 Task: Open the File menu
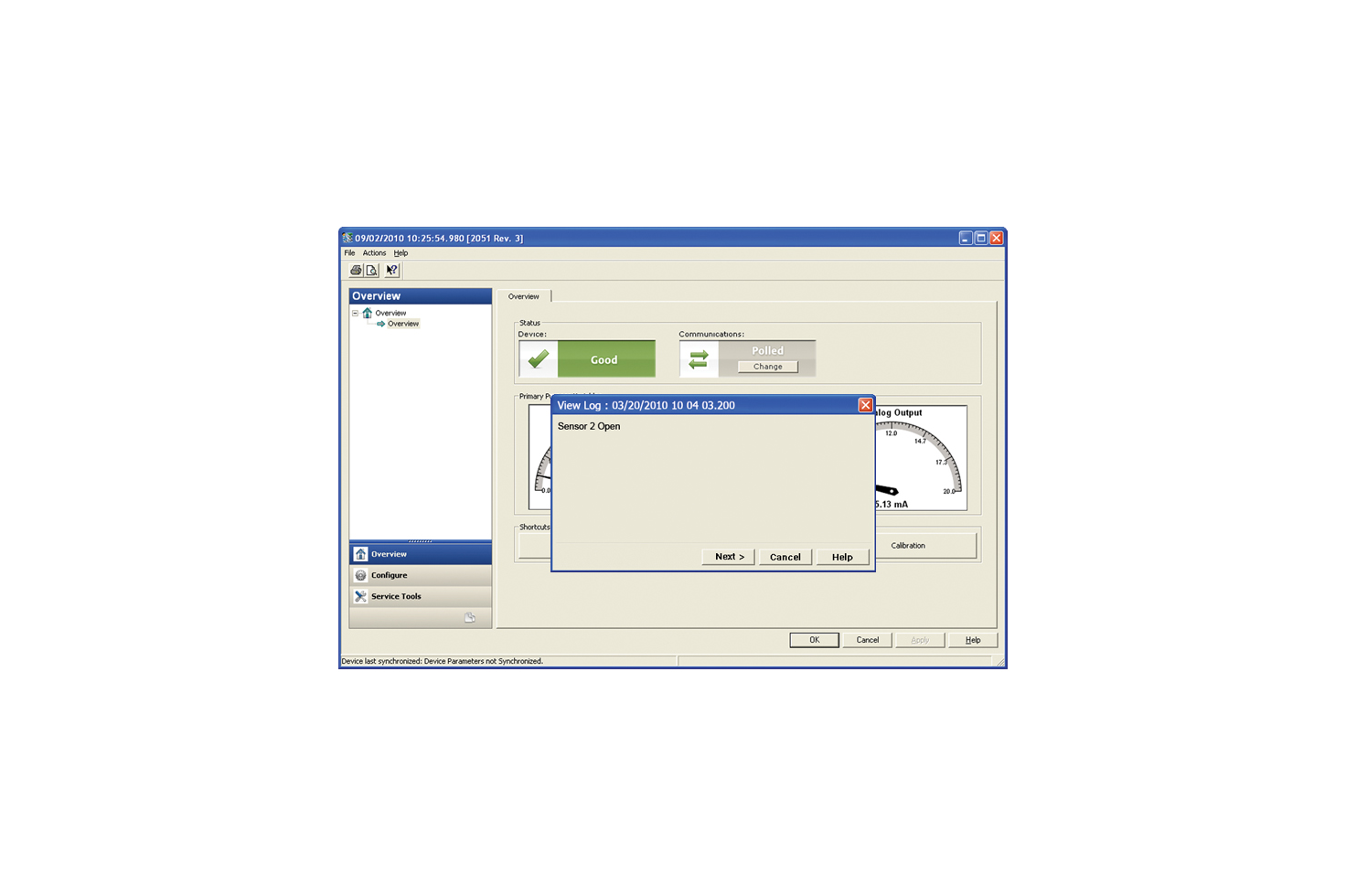tap(349, 253)
